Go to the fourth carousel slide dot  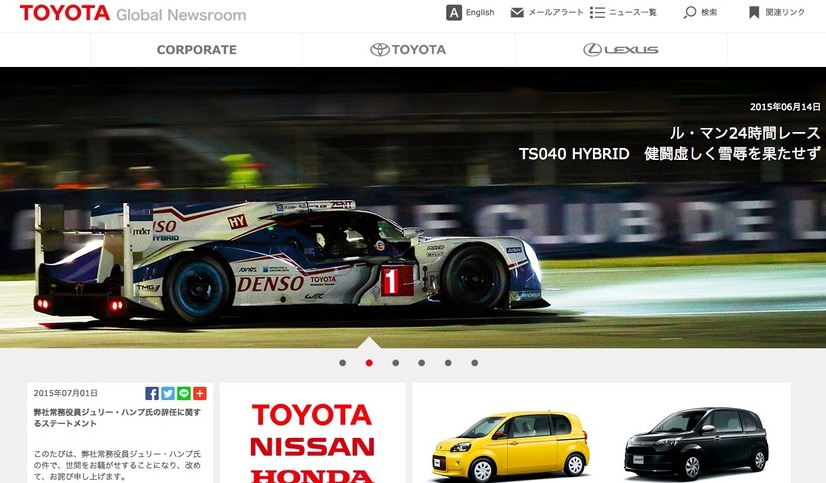(422, 363)
